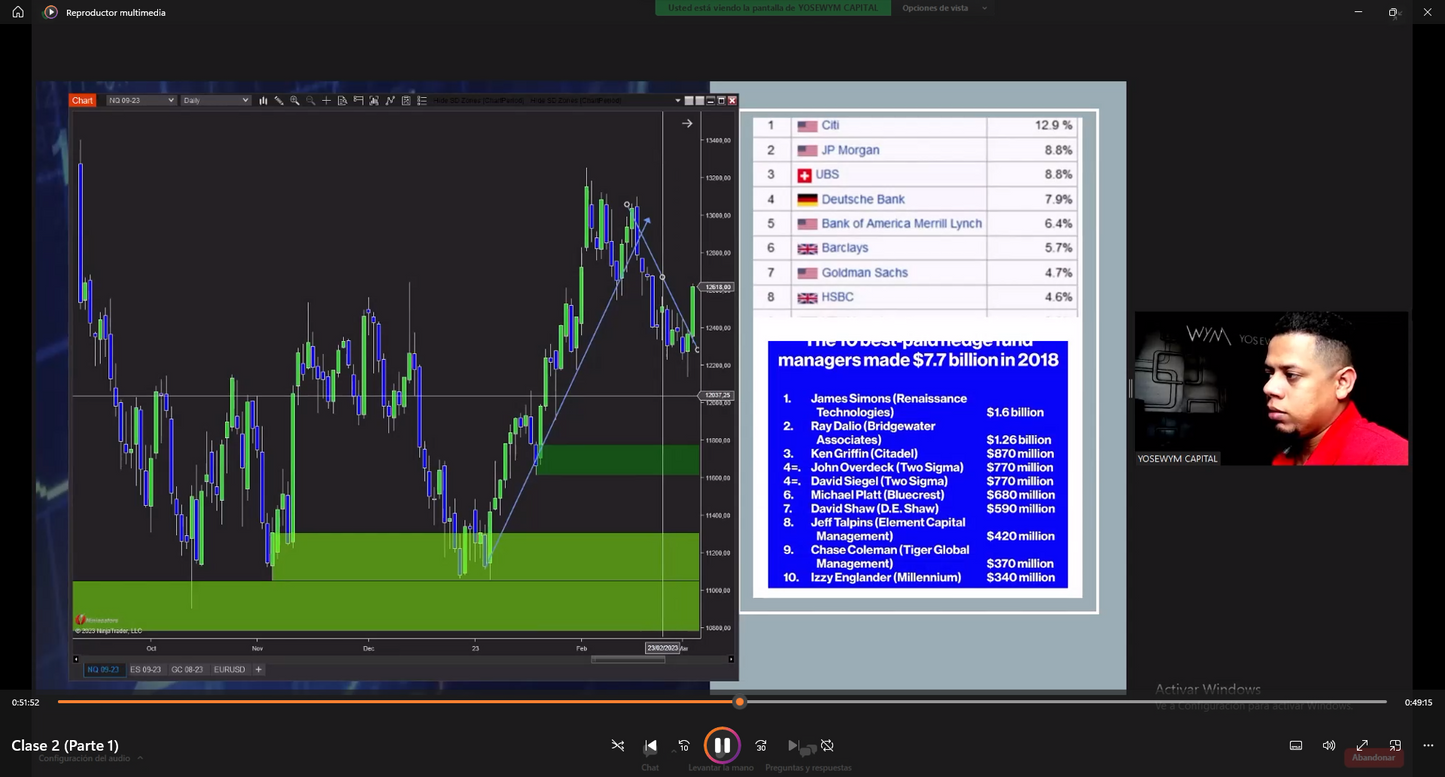Open the NQ 09-23 instrument dropdown
The height and width of the screenshot is (777, 1445).
coord(141,100)
